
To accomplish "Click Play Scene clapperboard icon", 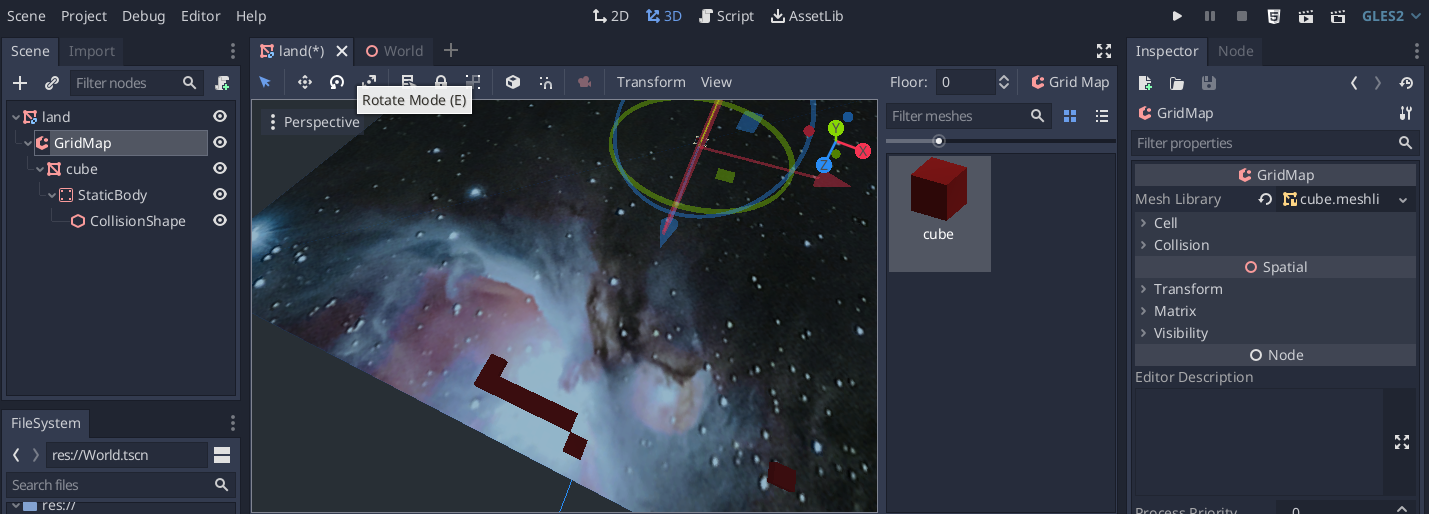I will click(x=1306, y=16).
